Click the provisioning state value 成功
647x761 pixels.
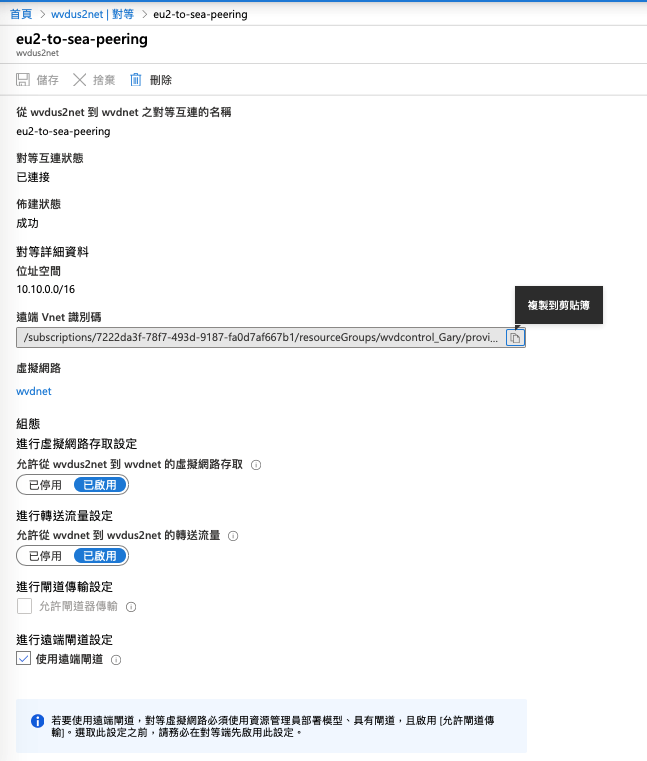(27, 223)
